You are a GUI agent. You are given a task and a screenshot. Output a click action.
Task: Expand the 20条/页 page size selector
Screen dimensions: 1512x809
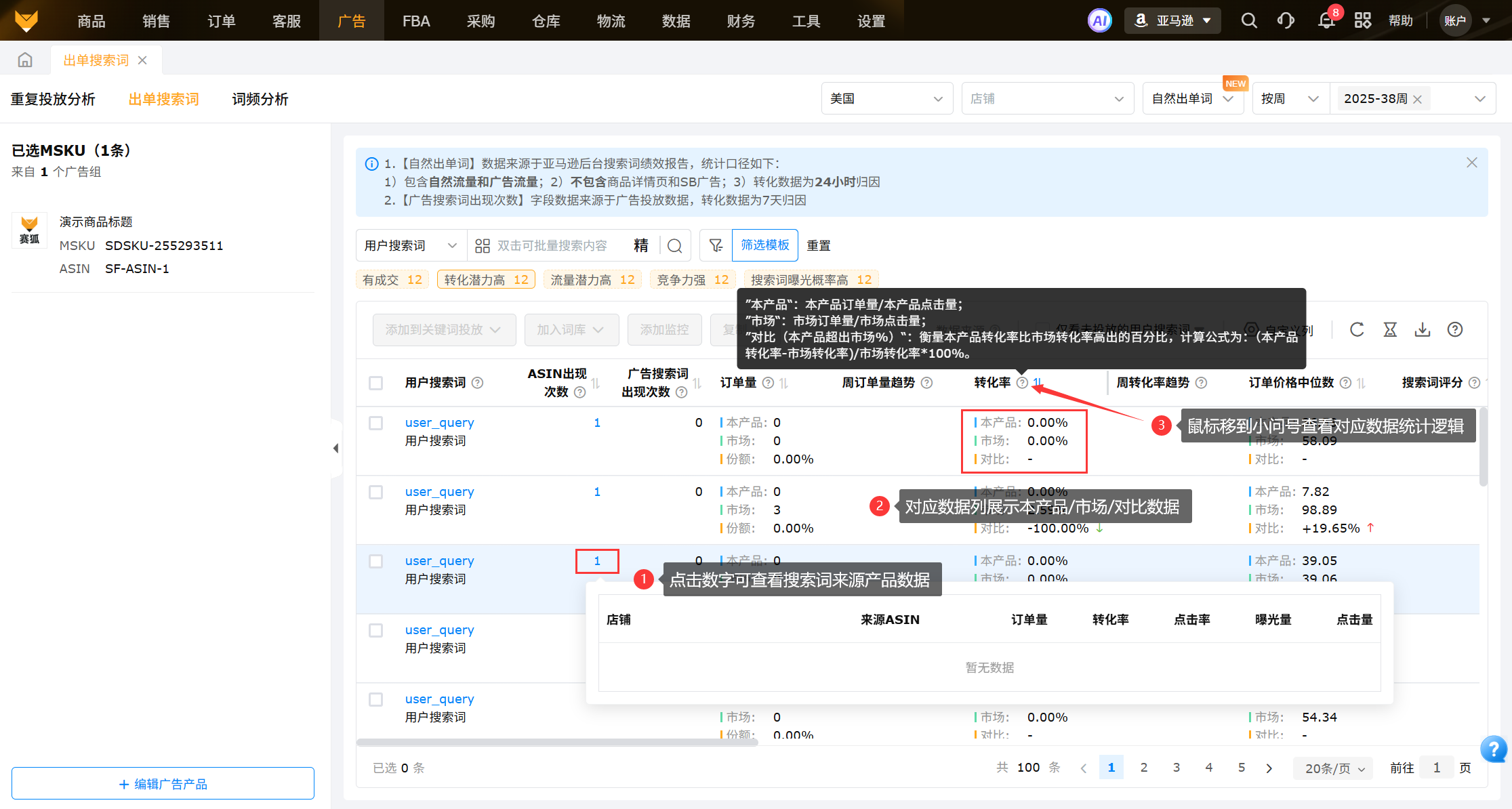1334,768
